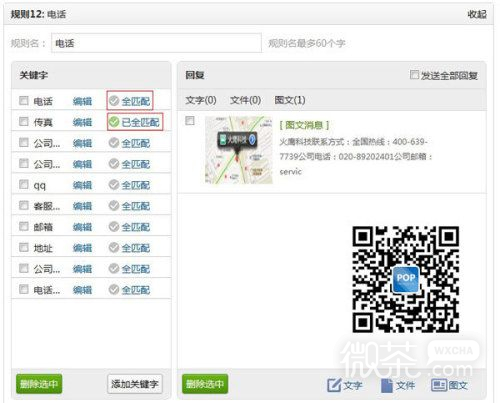Click the 全匹配 link for 地址
This screenshot has width=500, height=403.
point(136,248)
